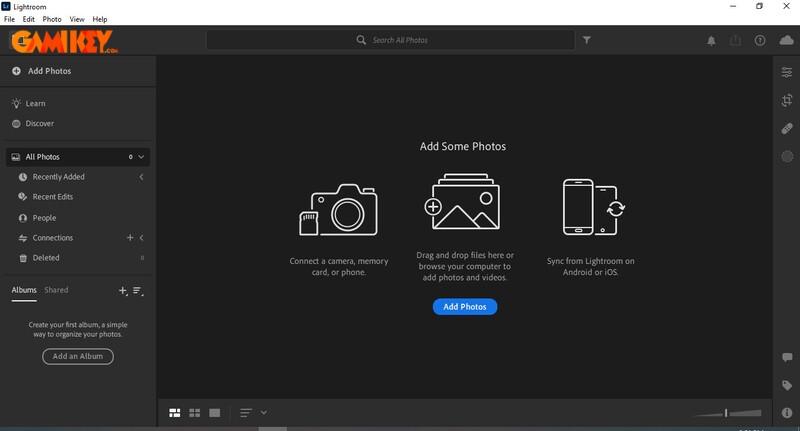Viewport: 800px width, 431px height.
Task: Click the "Add Some Photos" heading
Action: tap(463, 146)
